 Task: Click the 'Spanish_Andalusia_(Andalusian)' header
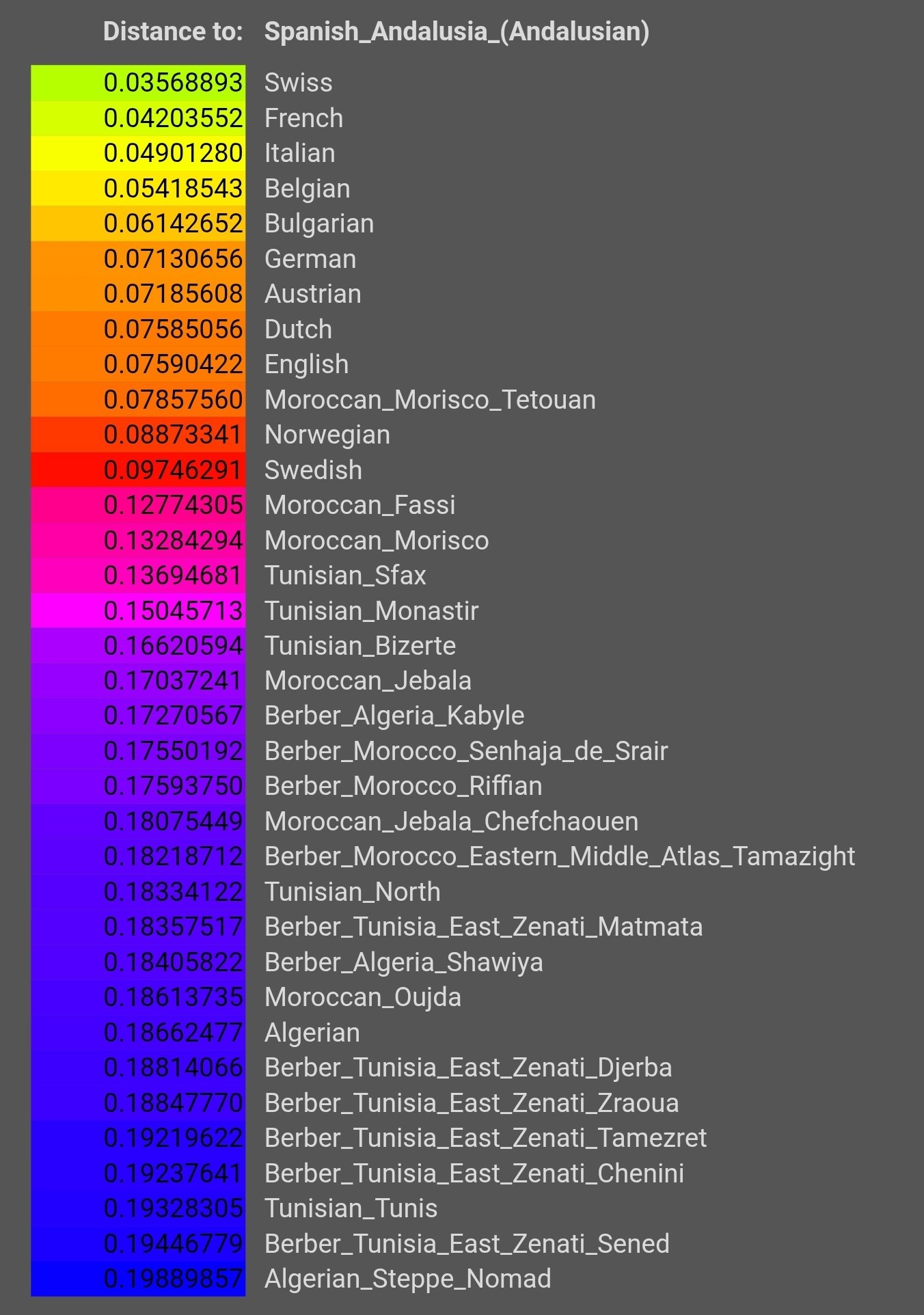pyautogui.click(x=457, y=31)
